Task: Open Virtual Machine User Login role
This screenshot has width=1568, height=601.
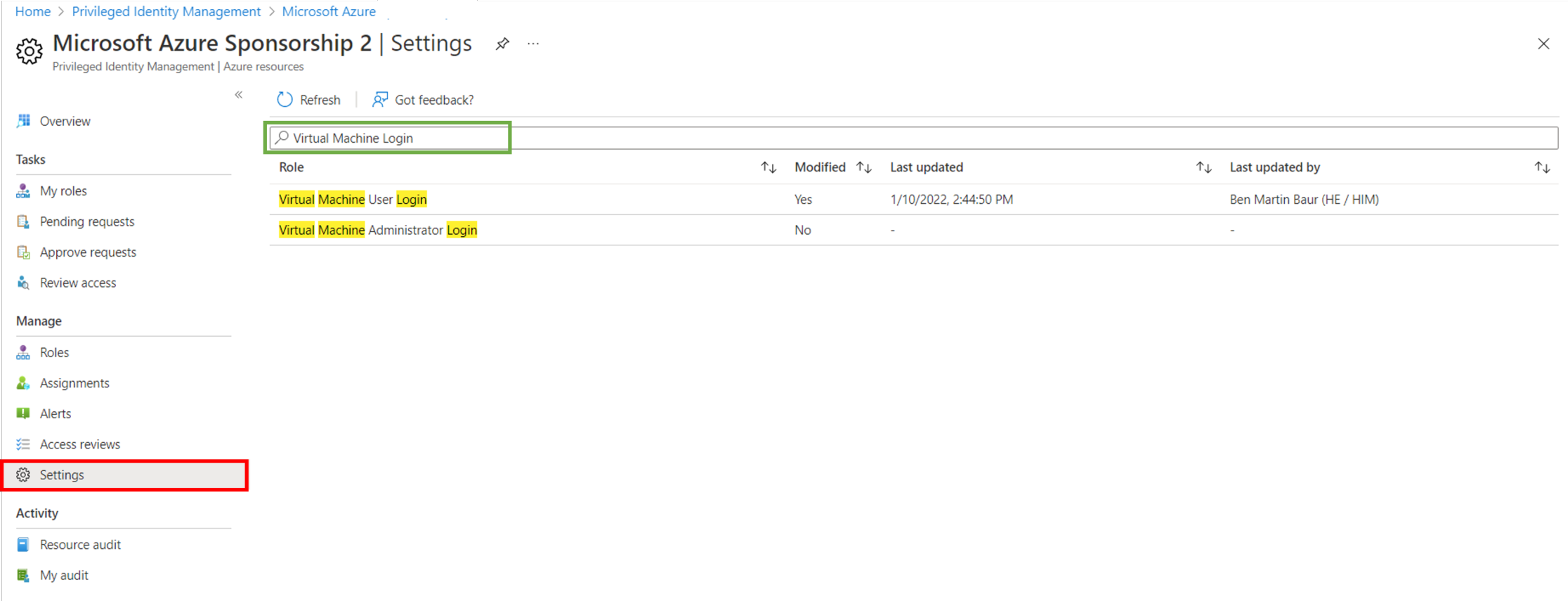Action: coord(353,200)
